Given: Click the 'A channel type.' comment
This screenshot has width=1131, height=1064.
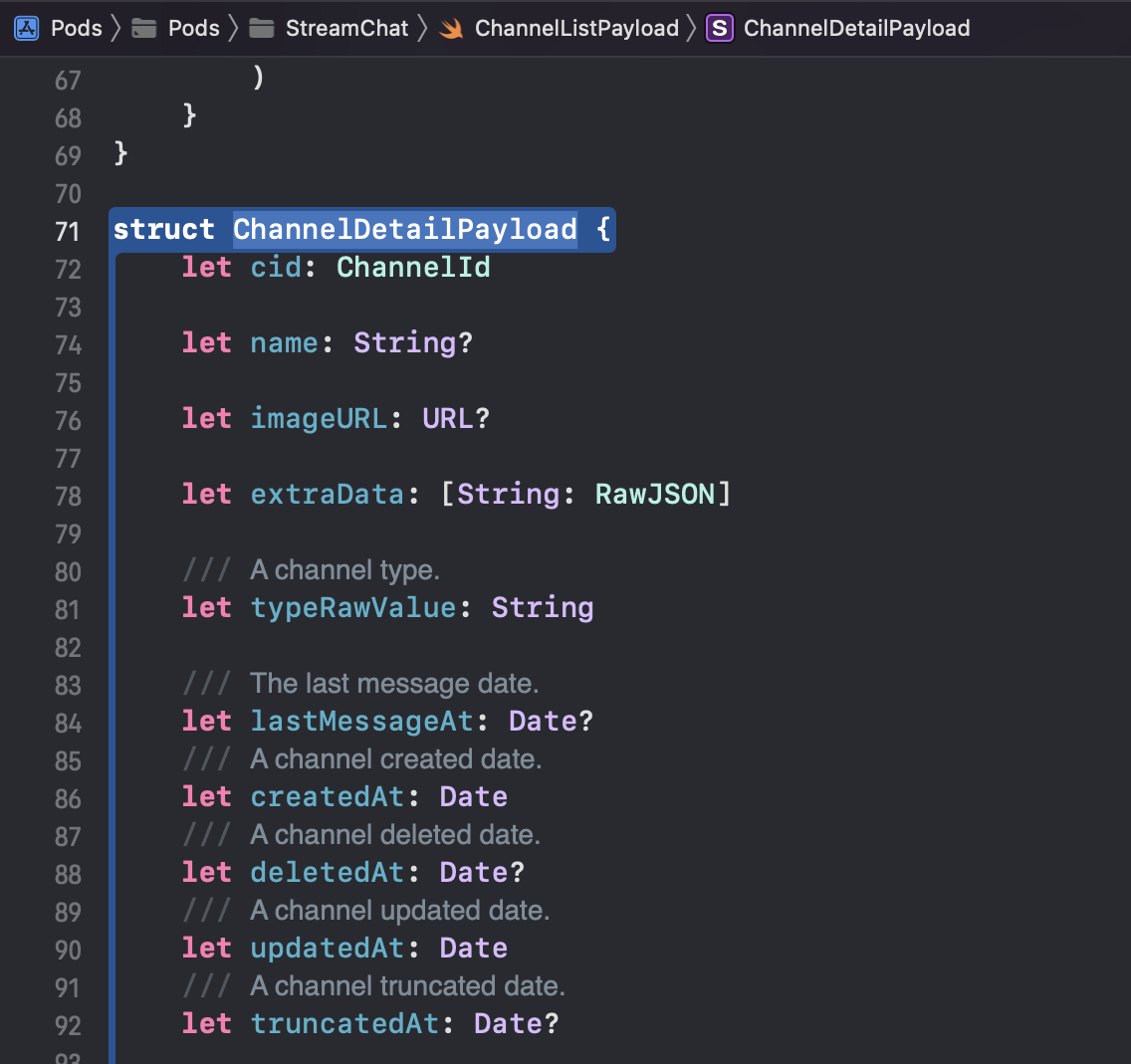Looking at the screenshot, I should click(x=344, y=570).
